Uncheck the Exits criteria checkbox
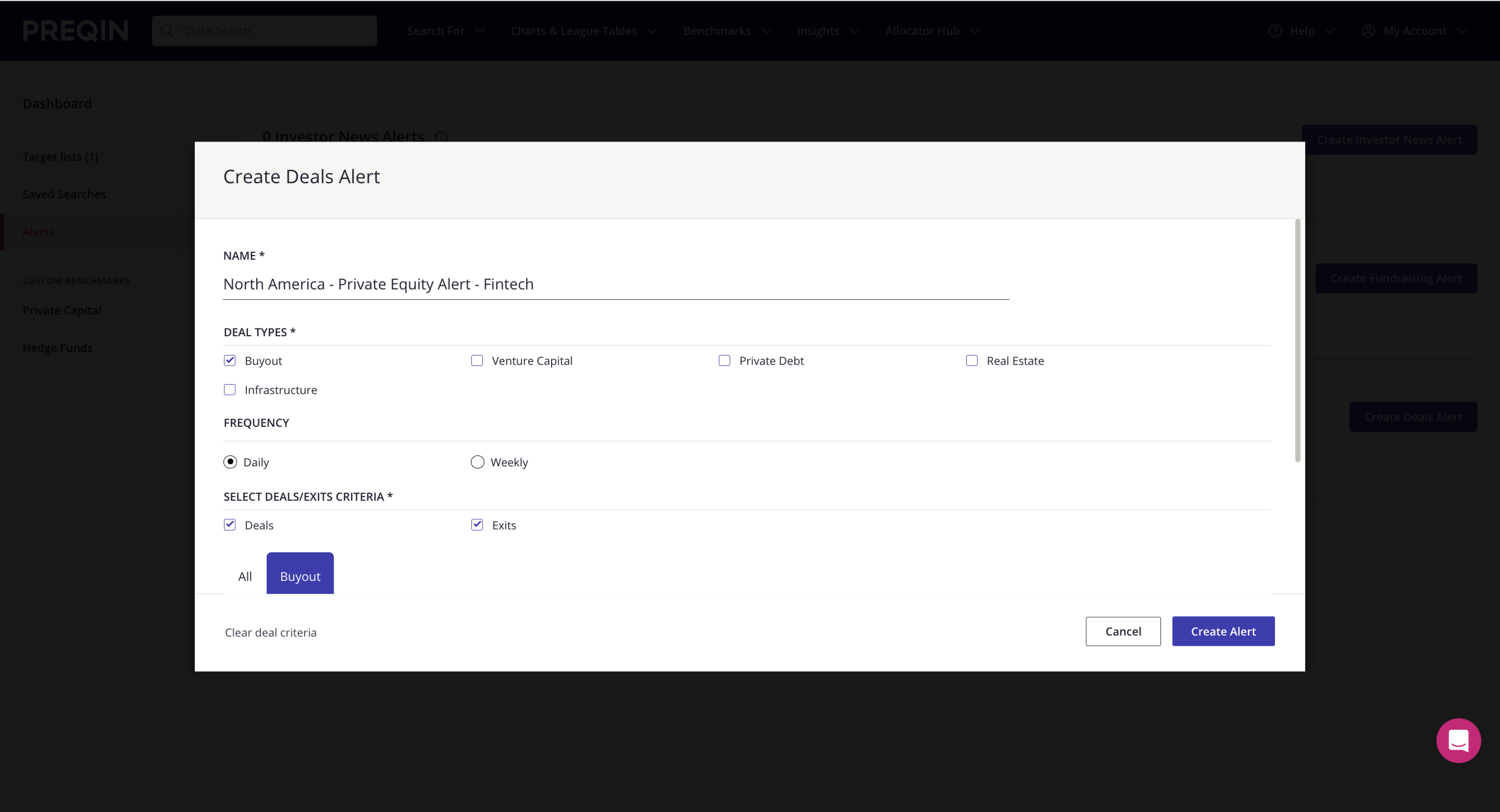 tap(477, 524)
